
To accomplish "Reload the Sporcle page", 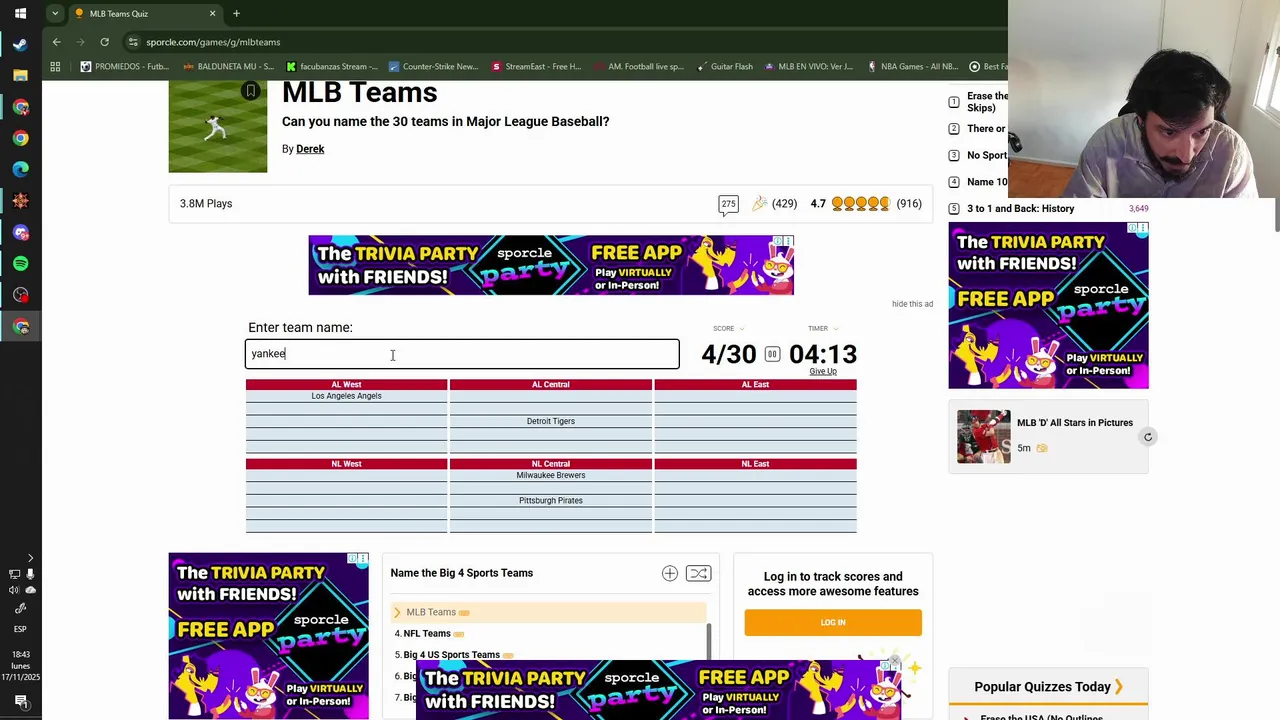I will (x=104, y=42).
